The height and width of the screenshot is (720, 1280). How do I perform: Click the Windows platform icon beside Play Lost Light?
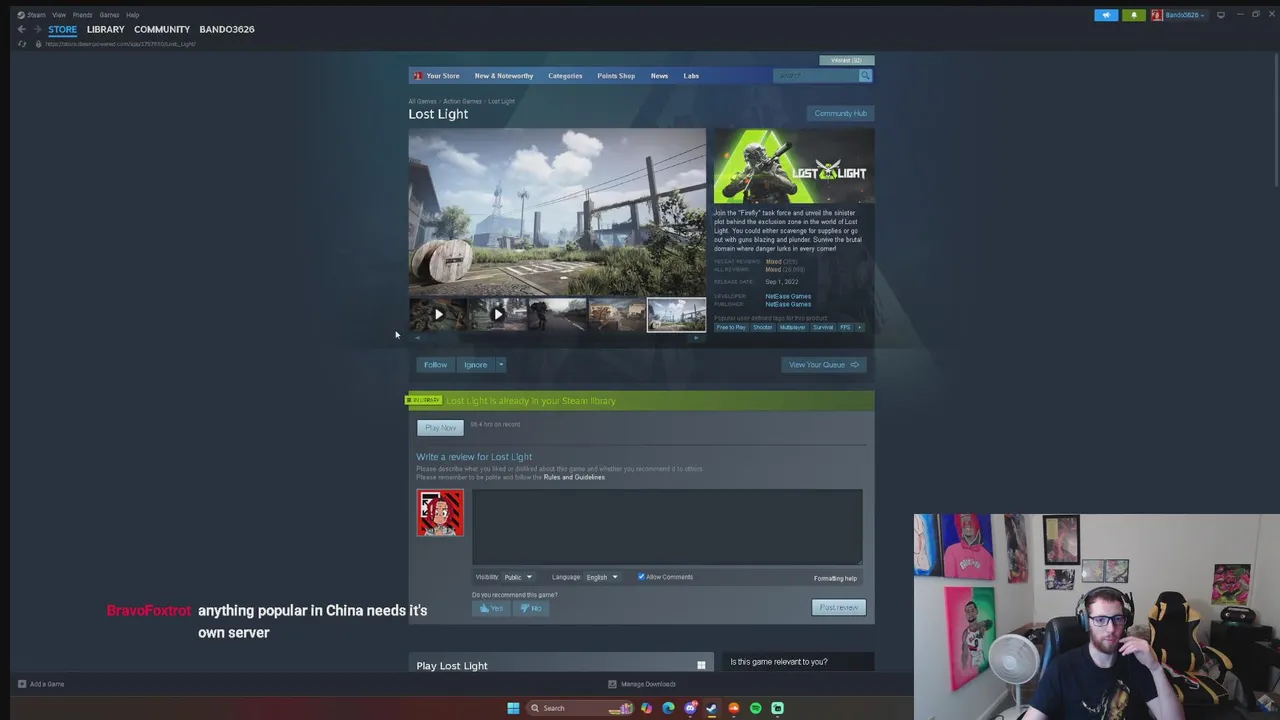(701, 665)
